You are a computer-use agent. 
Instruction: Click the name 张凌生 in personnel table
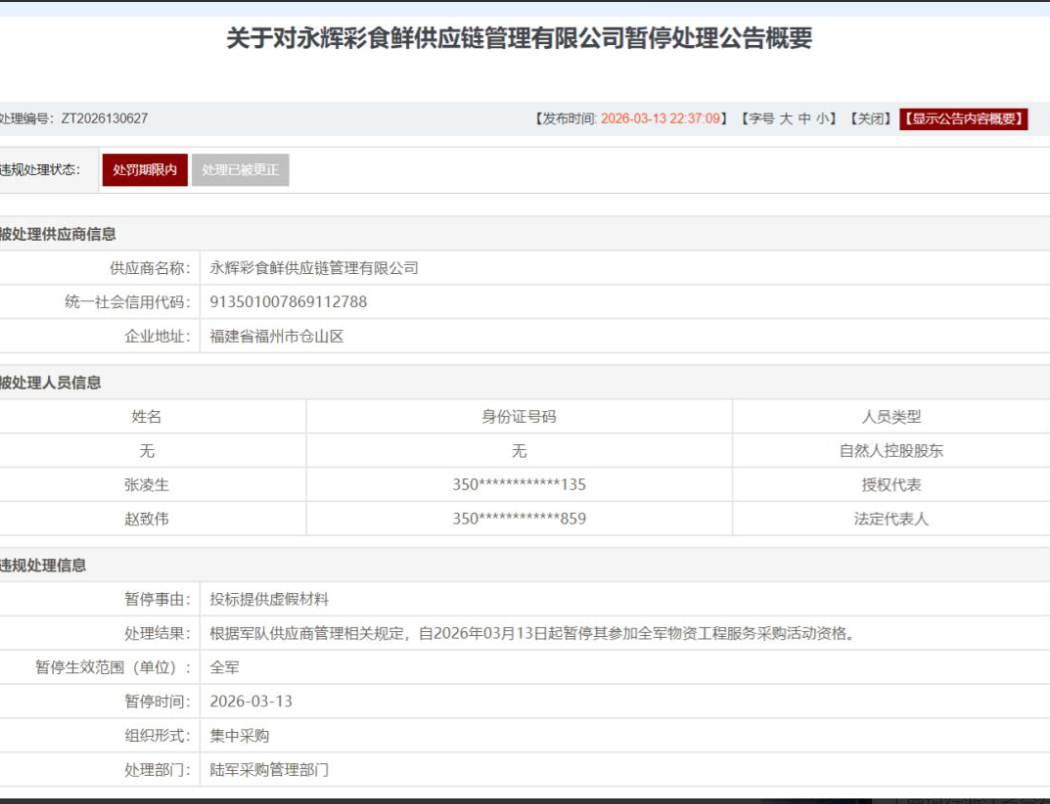pyautogui.click(x=147, y=485)
